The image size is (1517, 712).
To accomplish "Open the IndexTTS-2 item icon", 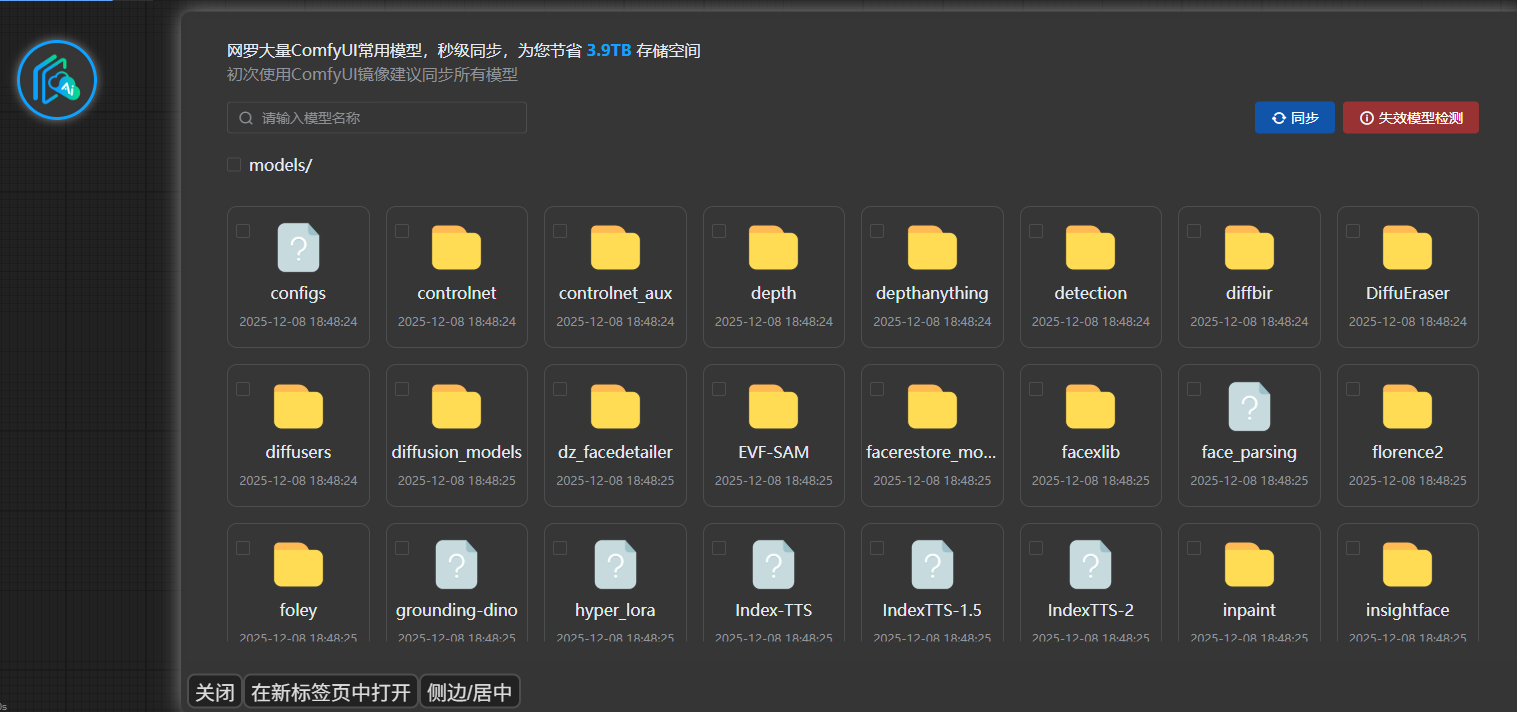I will tap(1090, 563).
